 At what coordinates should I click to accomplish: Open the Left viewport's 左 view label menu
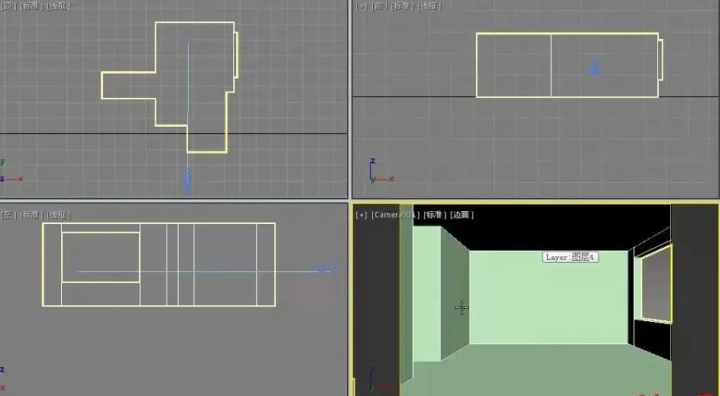pyautogui.click(x=8, y=215)
